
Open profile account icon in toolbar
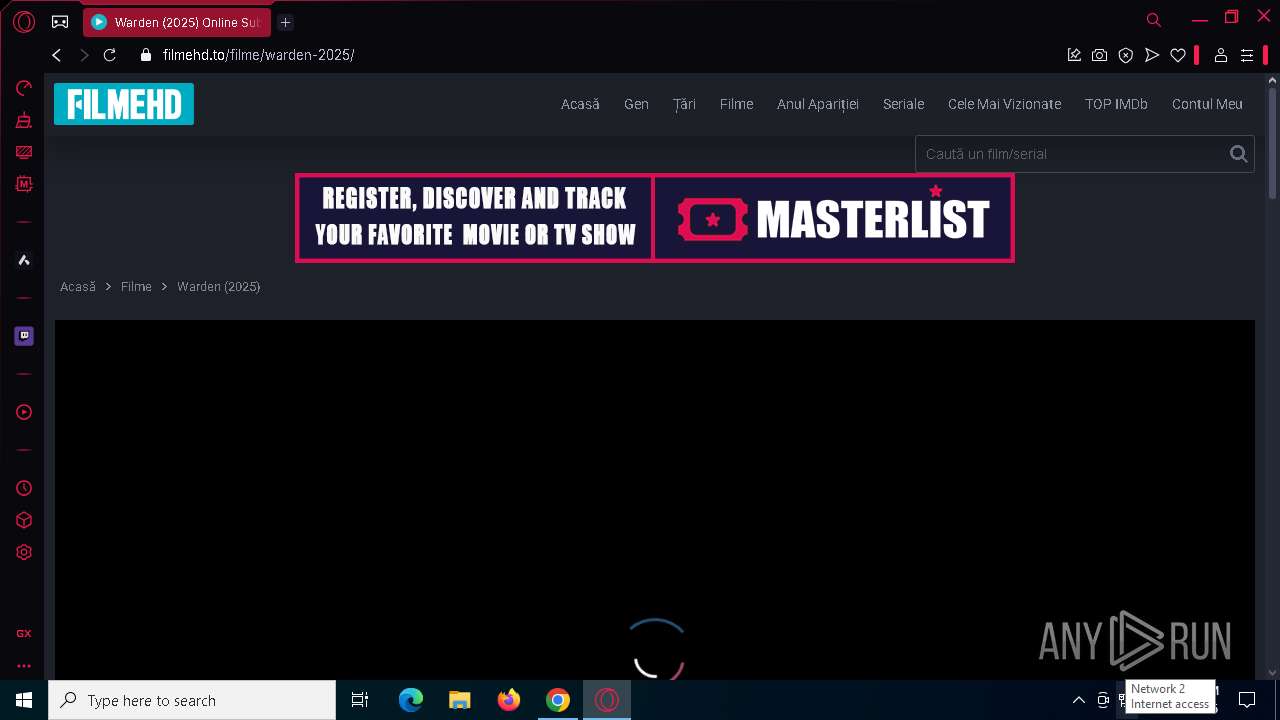click(x=1221, y=55)
